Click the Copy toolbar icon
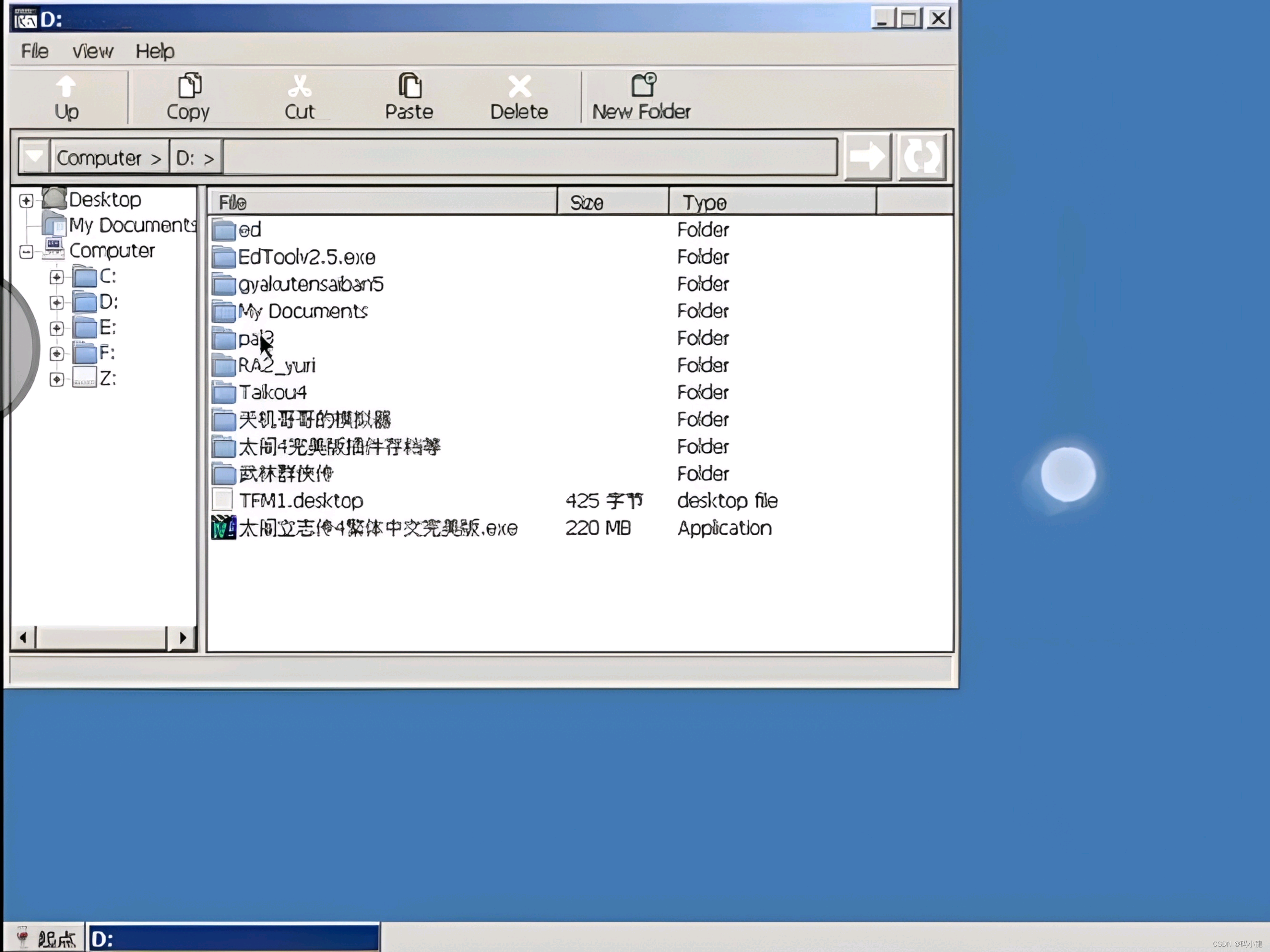This screenshot has height=952, width=1270. tap(189, 86)
